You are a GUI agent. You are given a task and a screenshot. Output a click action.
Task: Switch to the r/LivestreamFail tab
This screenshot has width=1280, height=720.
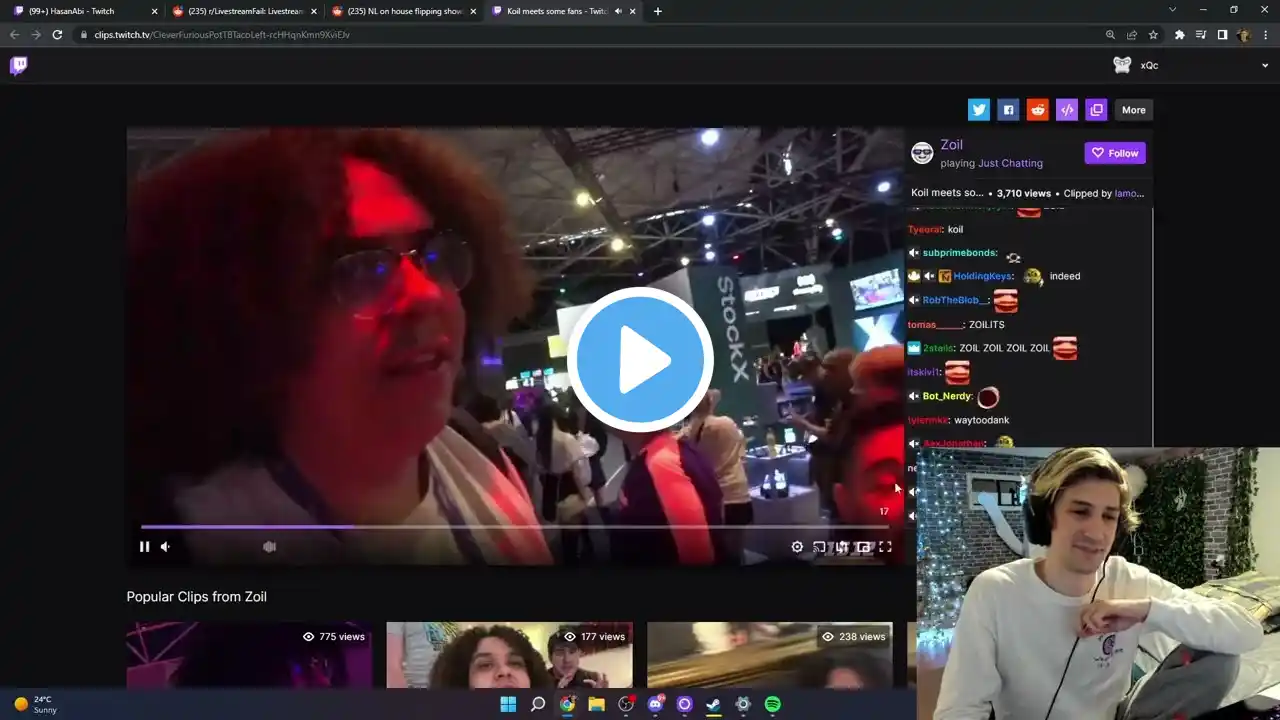pos(245,11)
